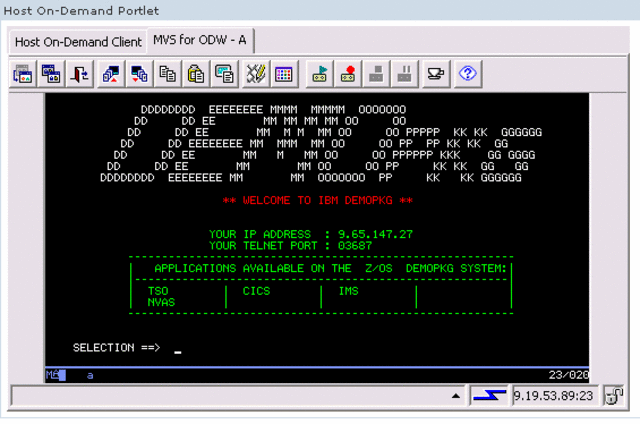Screen dimensions: 640x424
Task: Click the bottom status message field
Action: click(x=237, y=395)
